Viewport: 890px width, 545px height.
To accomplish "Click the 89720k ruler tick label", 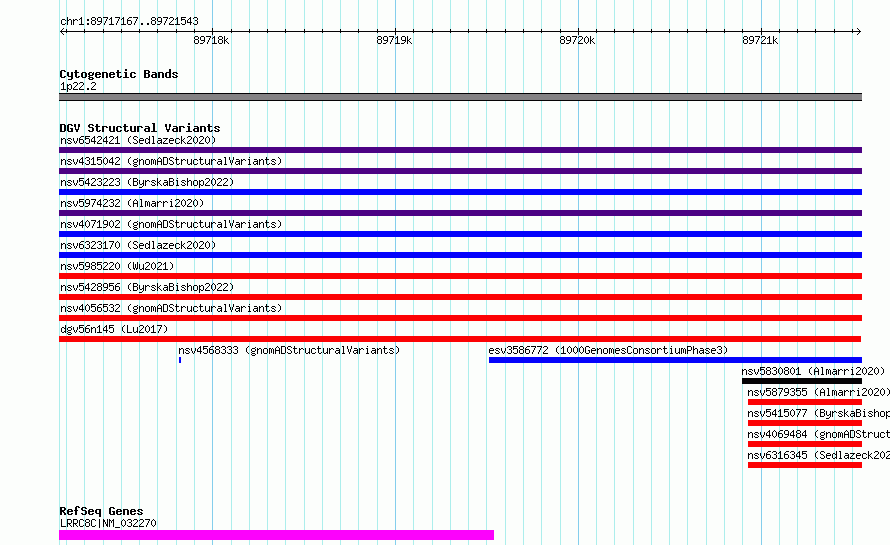I will point(577,40).
